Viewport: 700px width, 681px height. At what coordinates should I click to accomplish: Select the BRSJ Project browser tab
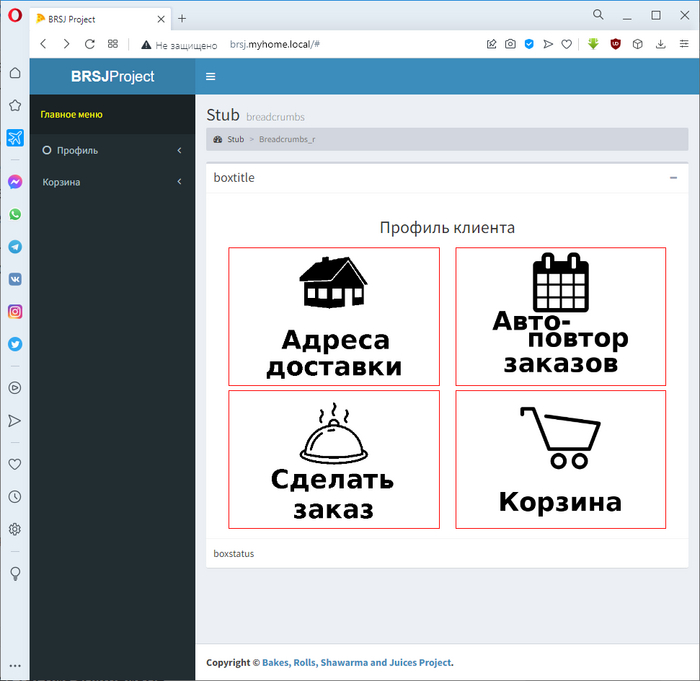[x=98, y=18]
